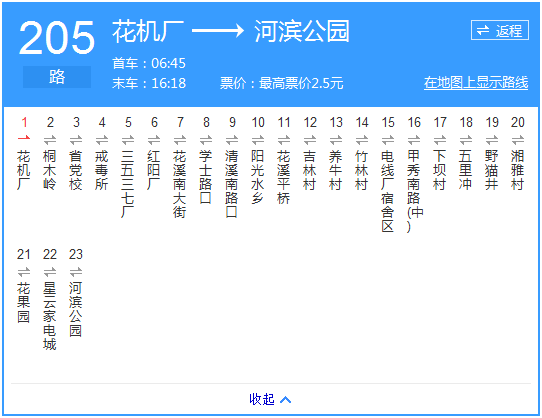Select stop 学士路口
Screen dimensions: 542x418
point(206,177)
